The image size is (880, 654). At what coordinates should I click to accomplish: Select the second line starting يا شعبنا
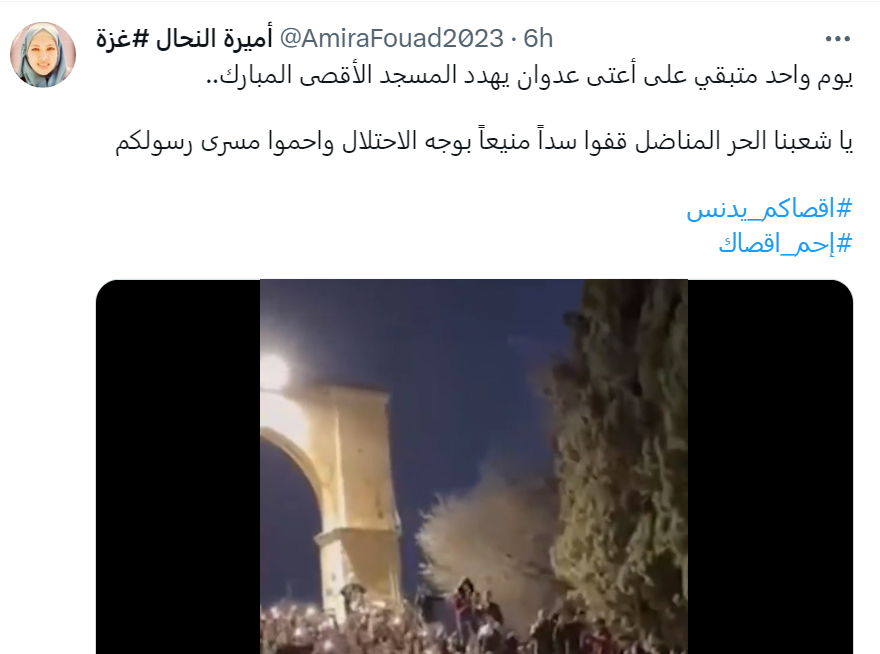pos(484,141)
